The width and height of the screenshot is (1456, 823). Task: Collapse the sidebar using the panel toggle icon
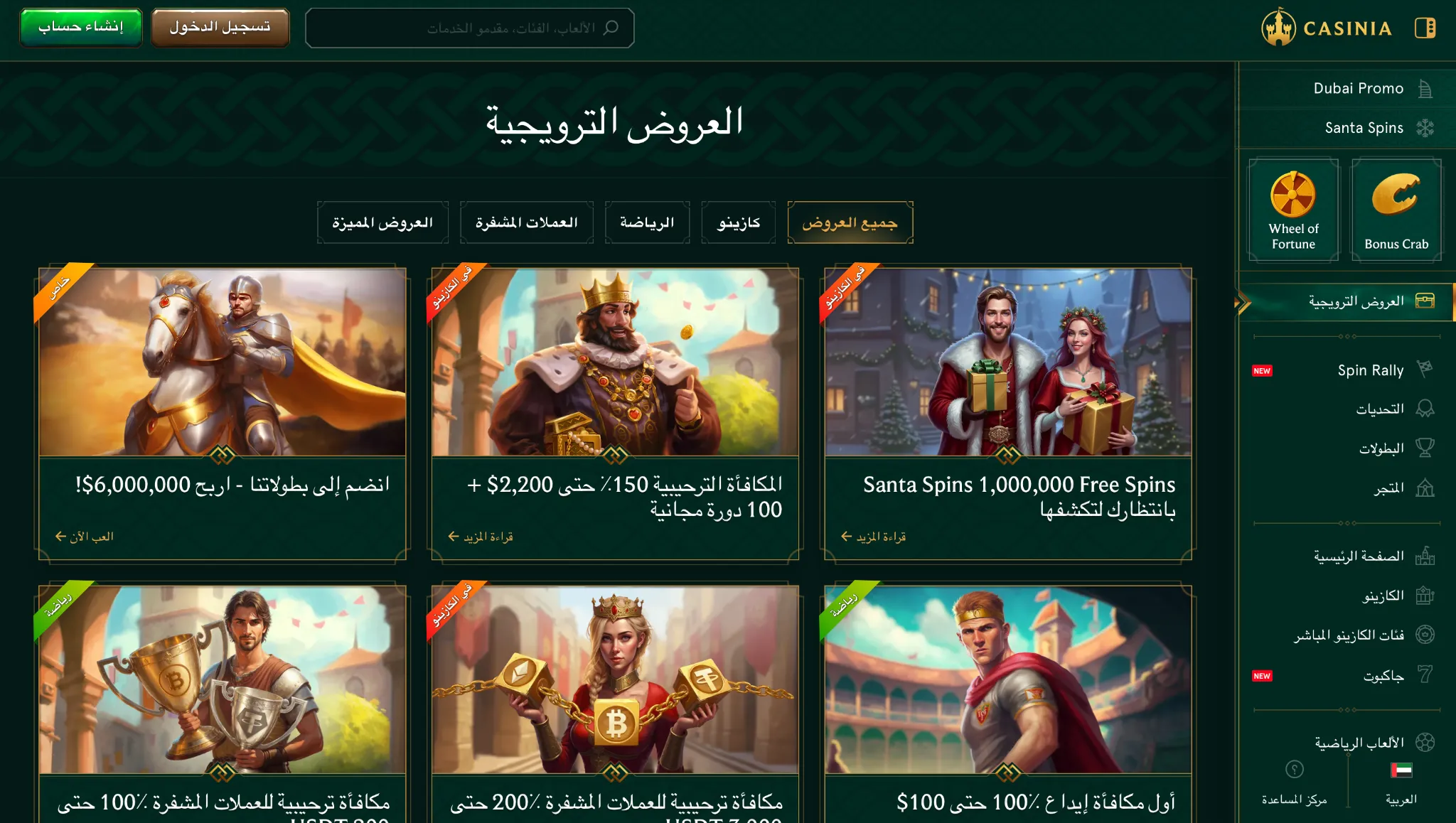click(x=1425, y=28)
